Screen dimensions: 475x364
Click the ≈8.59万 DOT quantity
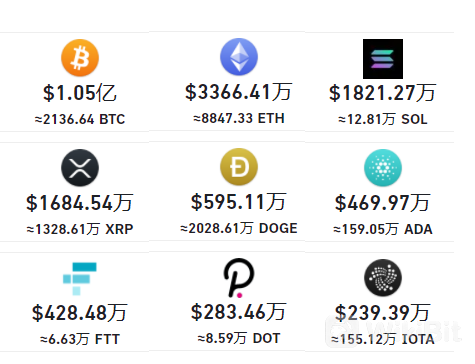[x=239, y=338]
